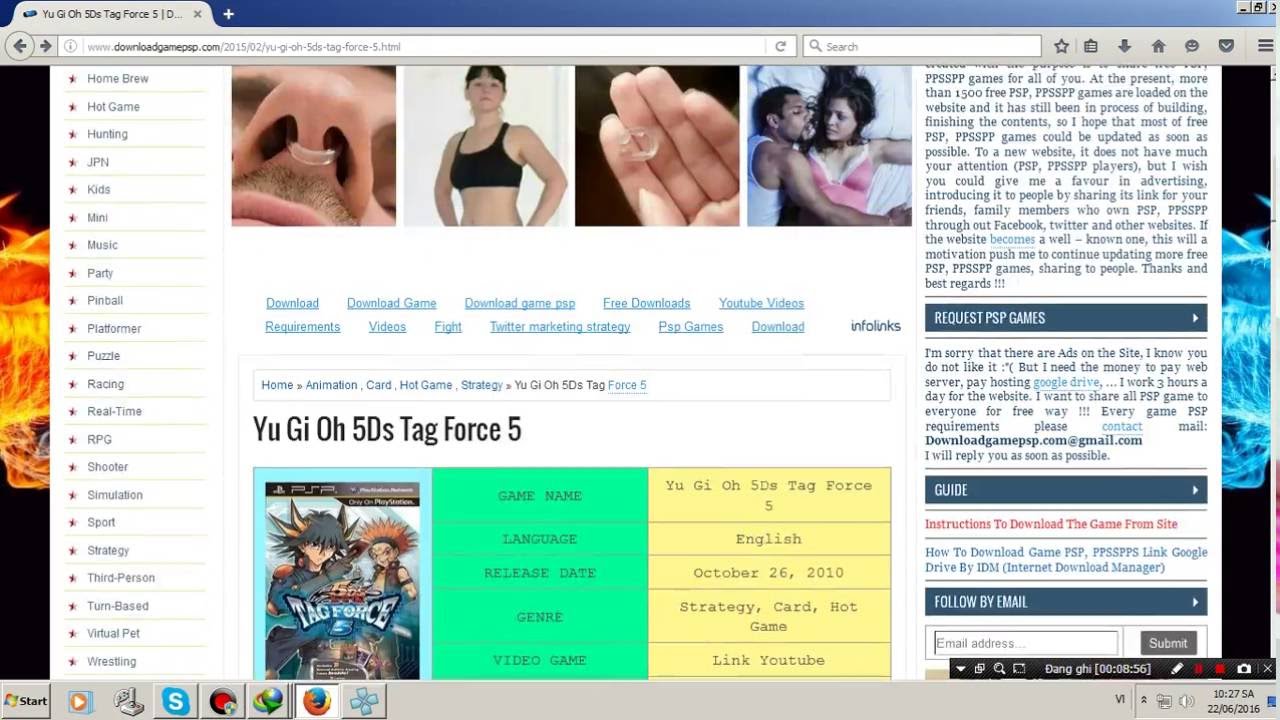The width and height of the screenshot is (1280, 720).
Task: Stop the recording with the red square
Action: tap(1220, 668)
